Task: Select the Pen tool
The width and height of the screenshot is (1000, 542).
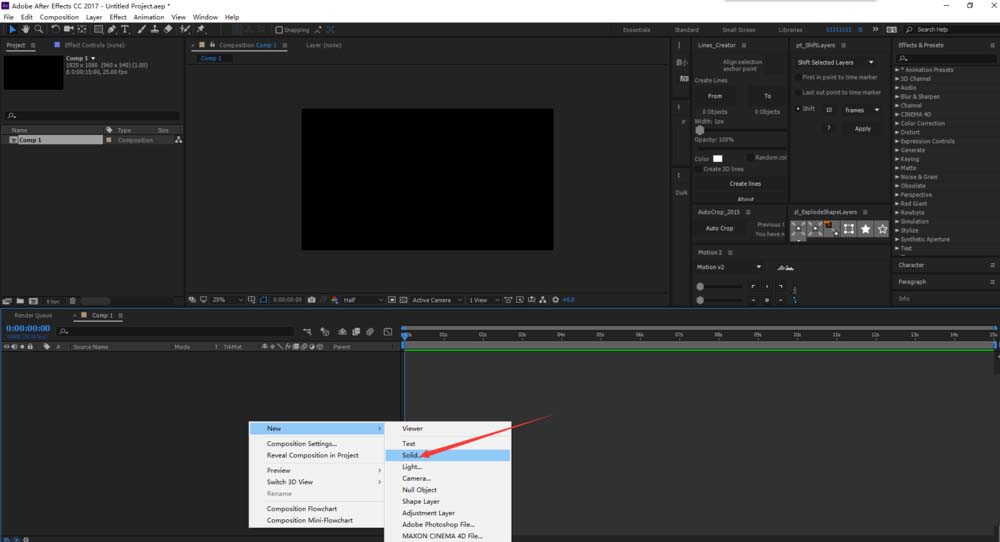Action: 111,30
